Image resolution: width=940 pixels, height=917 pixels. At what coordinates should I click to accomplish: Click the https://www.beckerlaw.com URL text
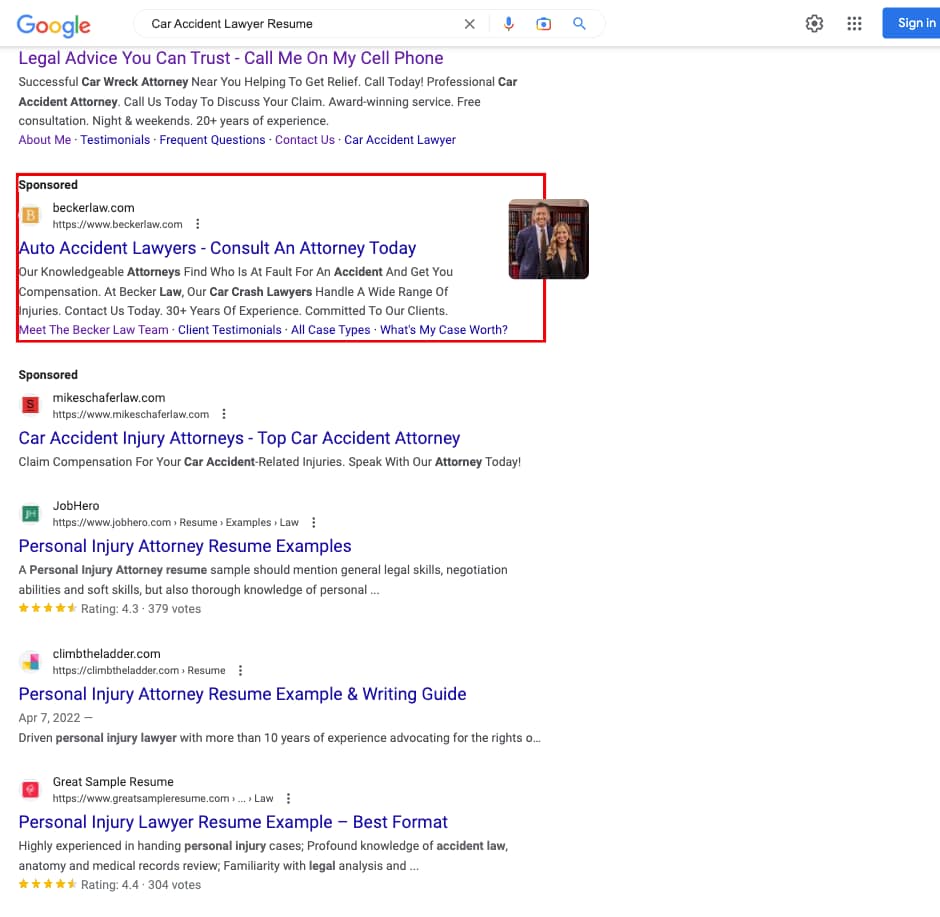(x=118, y=224)
